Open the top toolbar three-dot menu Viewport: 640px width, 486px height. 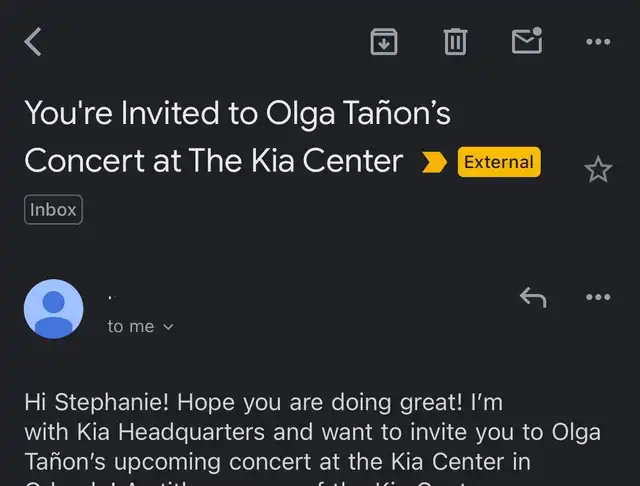click(598, 42)
